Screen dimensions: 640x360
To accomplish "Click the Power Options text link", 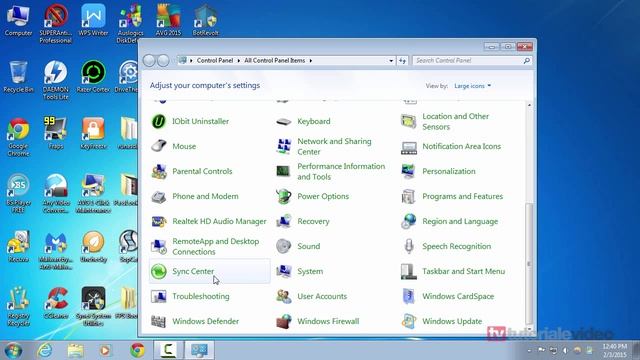I will click(x=323, y=196).
